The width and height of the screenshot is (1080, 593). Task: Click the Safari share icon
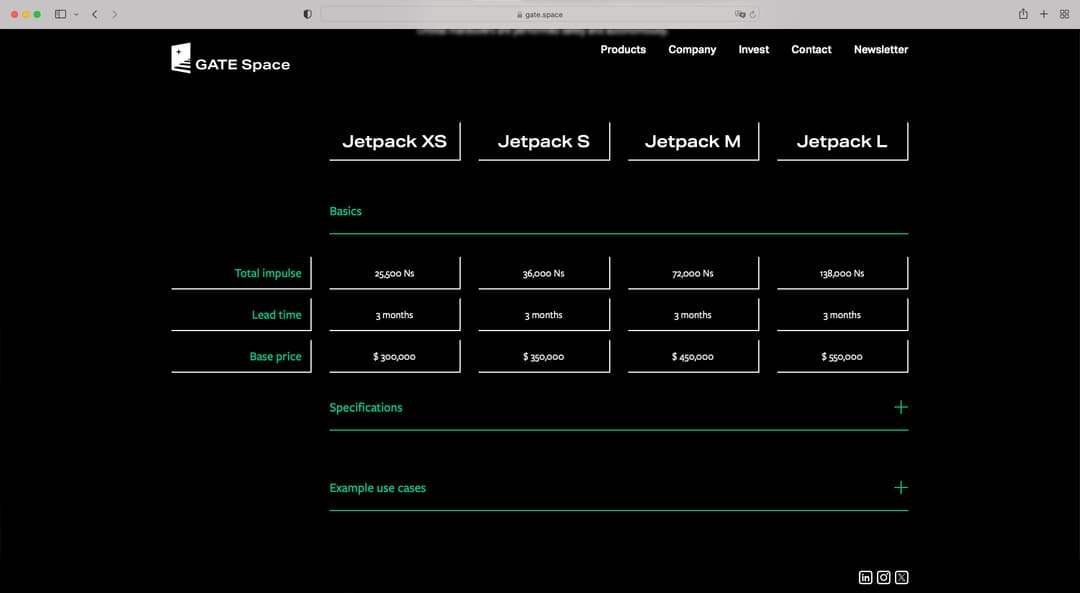pos(1023,14)
